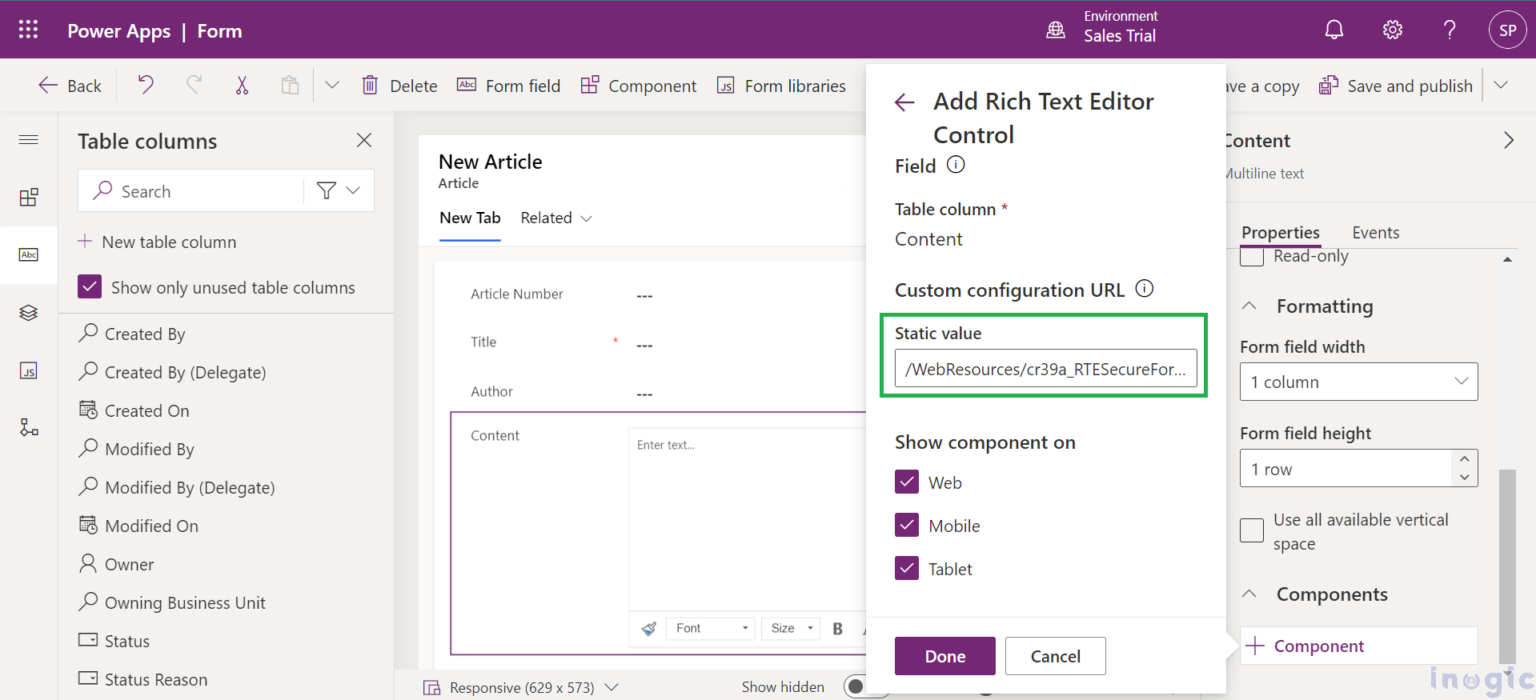
Task: Click Save and publish
Action: tap(1395, 85)
